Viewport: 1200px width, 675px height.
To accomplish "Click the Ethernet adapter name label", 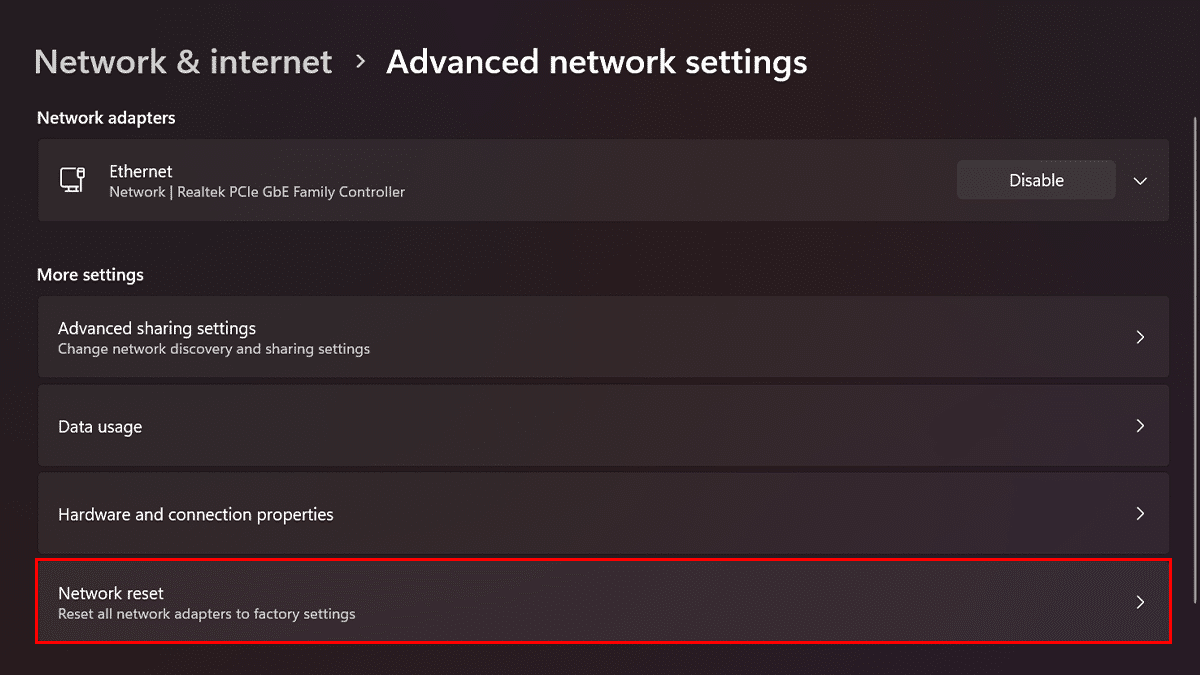I will (x=141, y=171).
